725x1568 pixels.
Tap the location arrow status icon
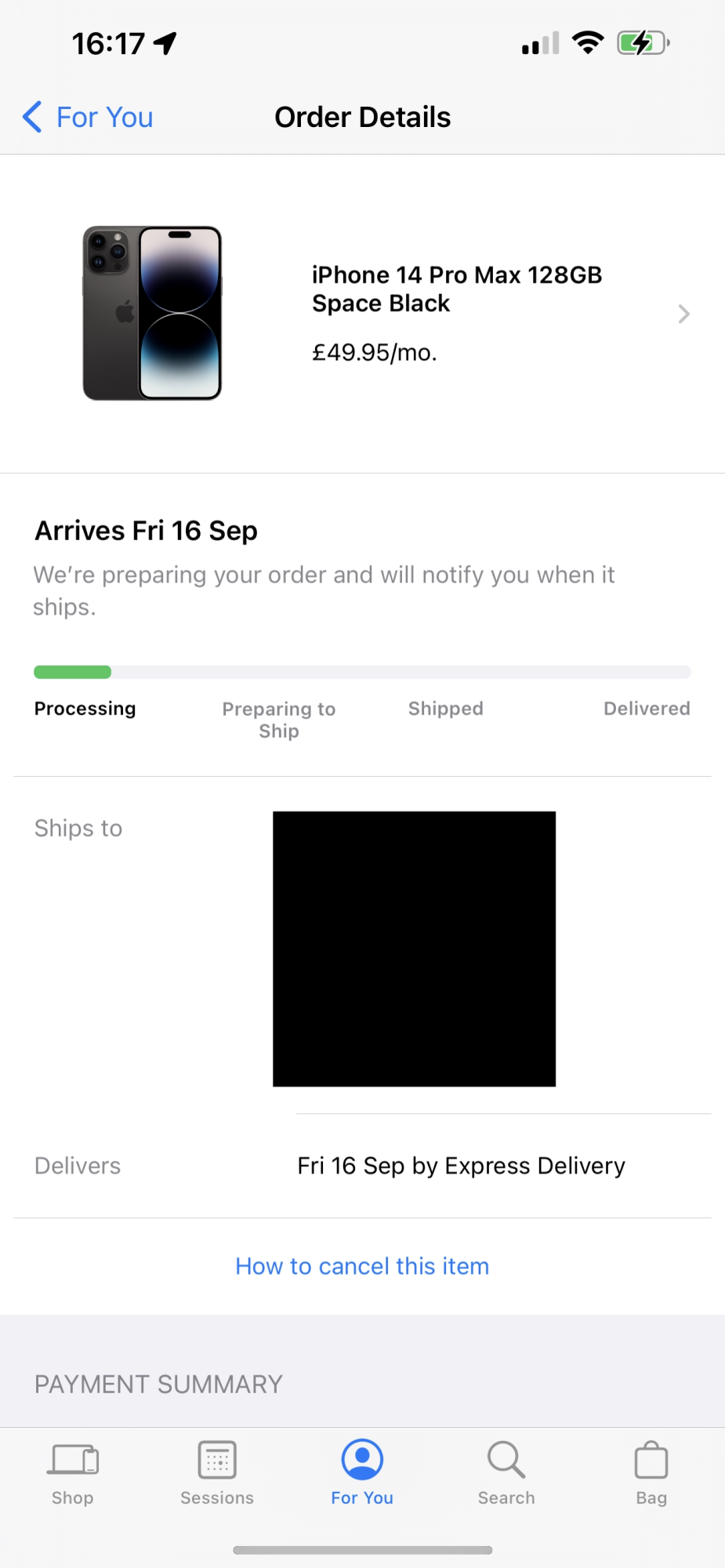click(x=165, y=43)
